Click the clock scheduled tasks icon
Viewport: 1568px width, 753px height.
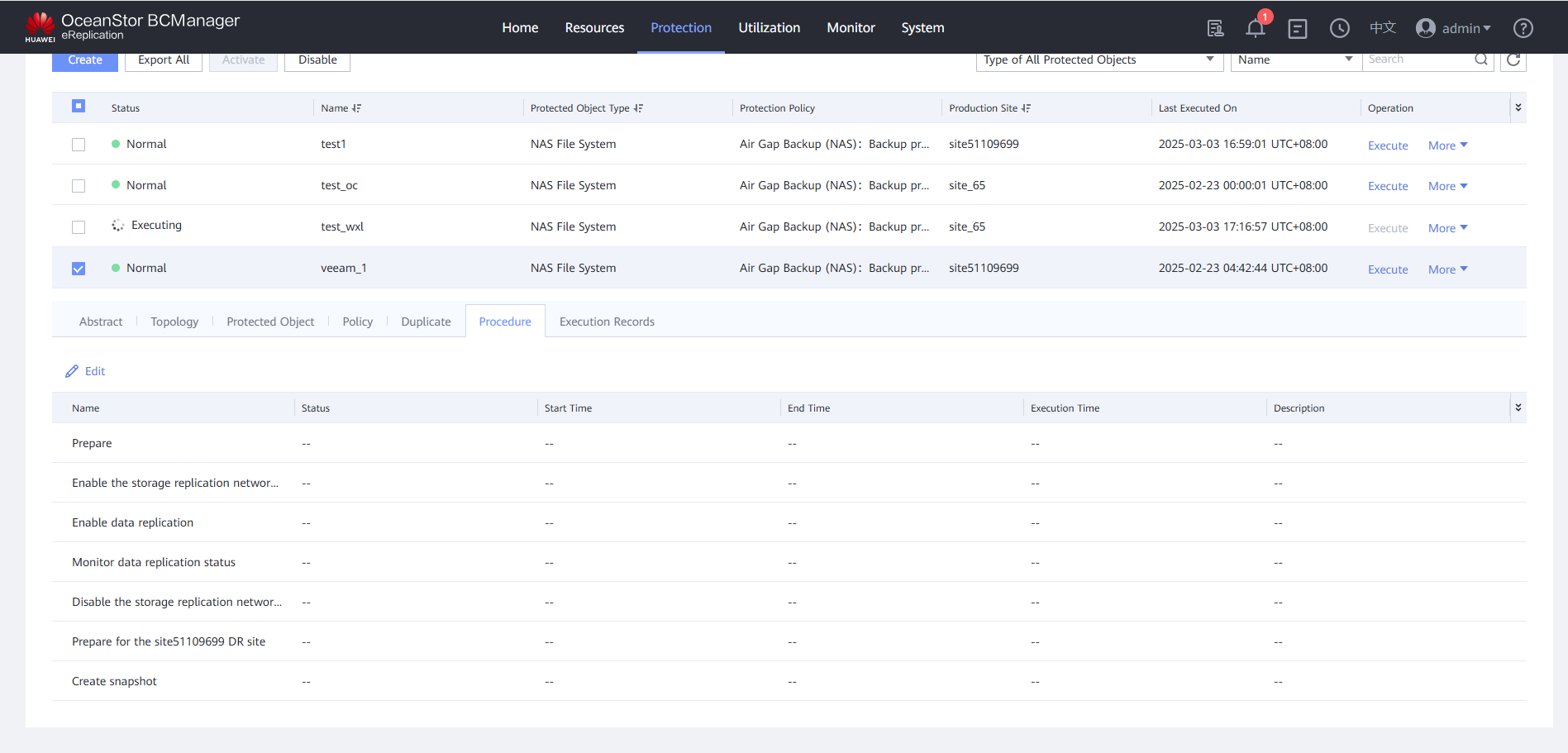tap(1339, 28)
